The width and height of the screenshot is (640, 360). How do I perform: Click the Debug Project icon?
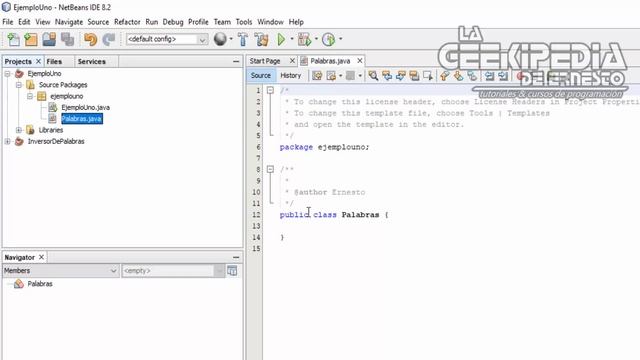(x=304, y=39)
